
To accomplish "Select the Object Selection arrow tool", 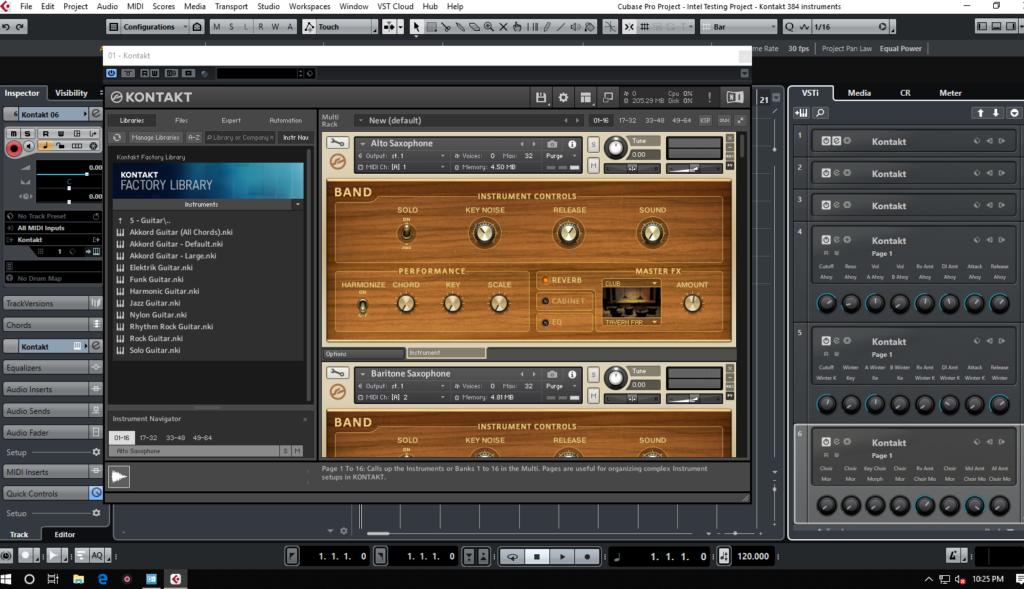I will click(416, 27).
